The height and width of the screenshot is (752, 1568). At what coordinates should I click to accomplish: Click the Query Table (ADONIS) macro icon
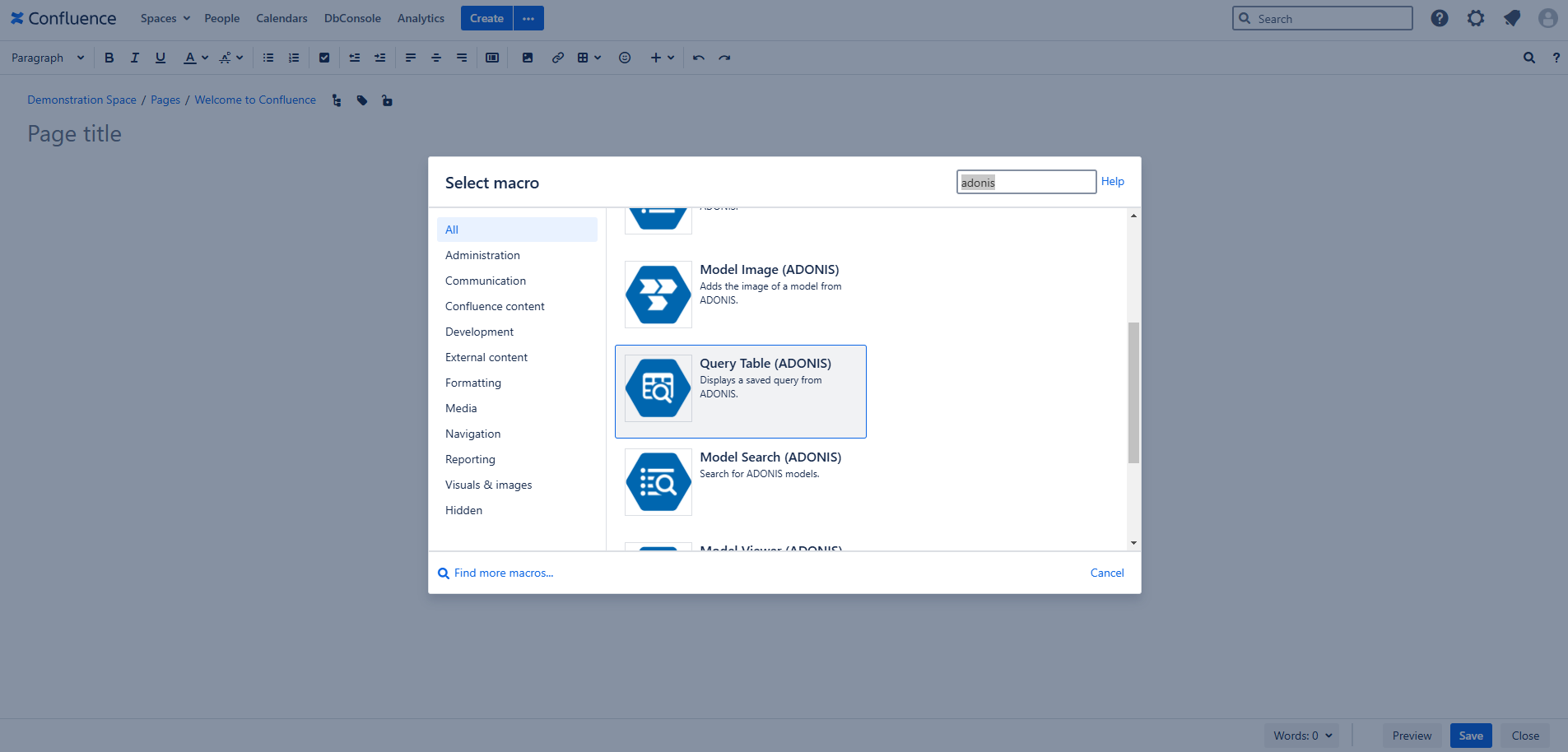tap(658, 388)
